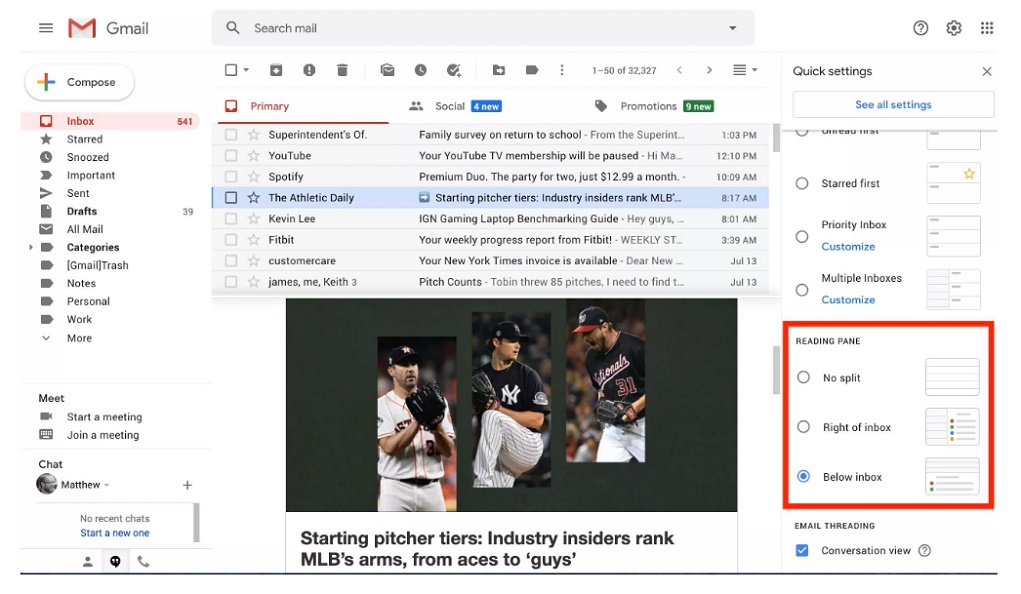Select the Right of inbox radio button
Viewport: 1021px width, 594px height.
pos(804,427)
